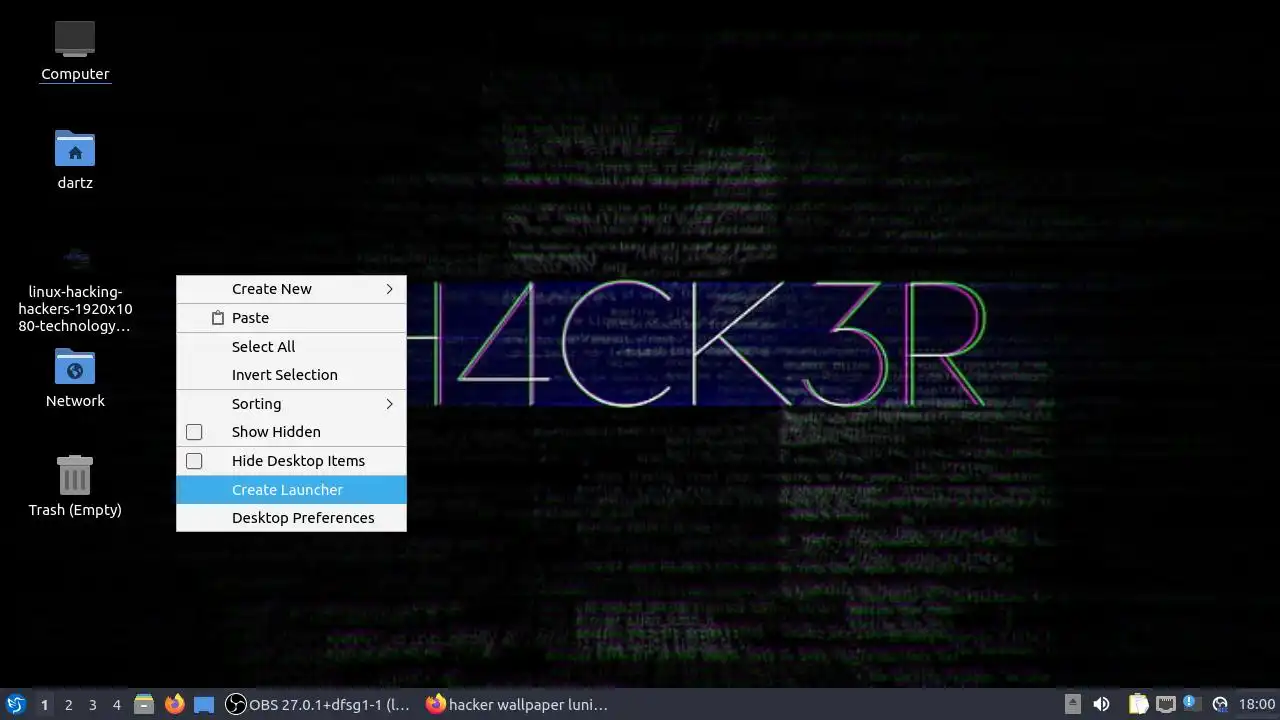Switch to hacker wallpaper Firefox taskbar window
Screen dimensions: 1280x720
[x=517, y=704]
